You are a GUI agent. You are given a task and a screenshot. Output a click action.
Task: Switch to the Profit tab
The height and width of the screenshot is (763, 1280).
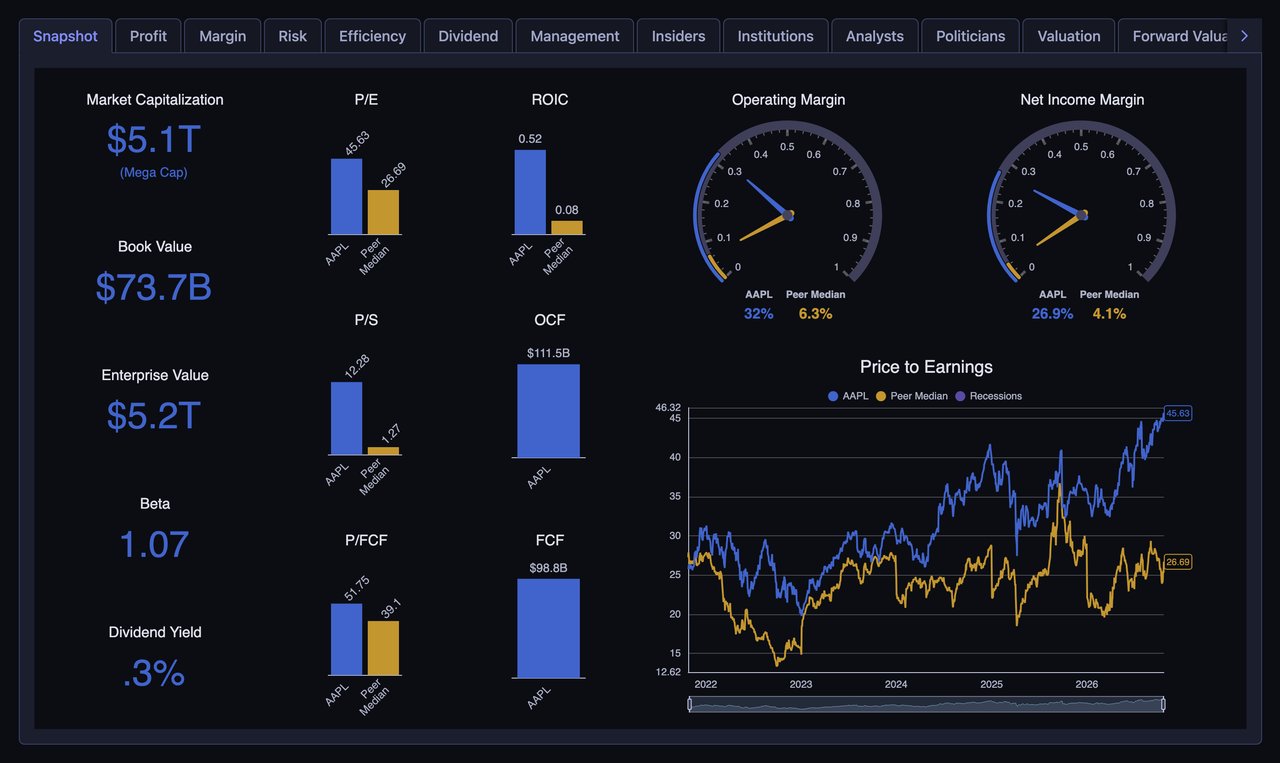[148, 36]
